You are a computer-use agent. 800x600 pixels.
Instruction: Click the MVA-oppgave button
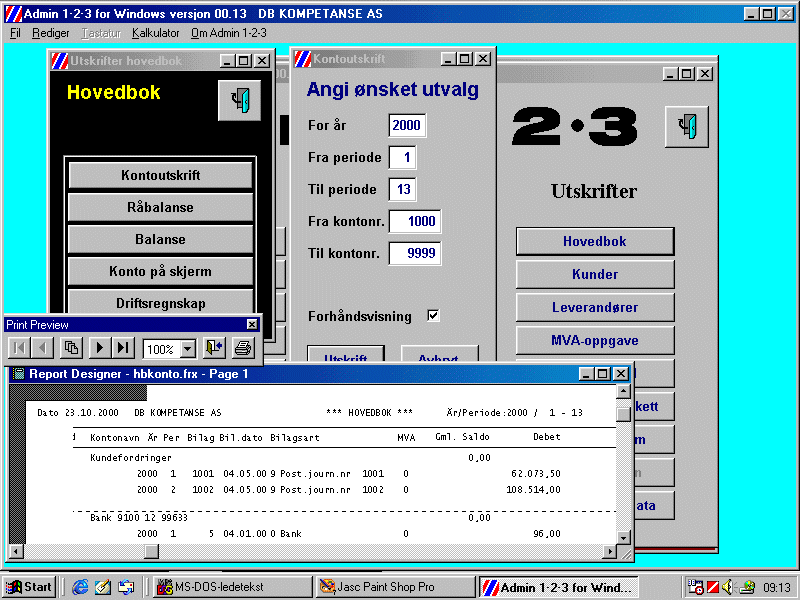595,341
